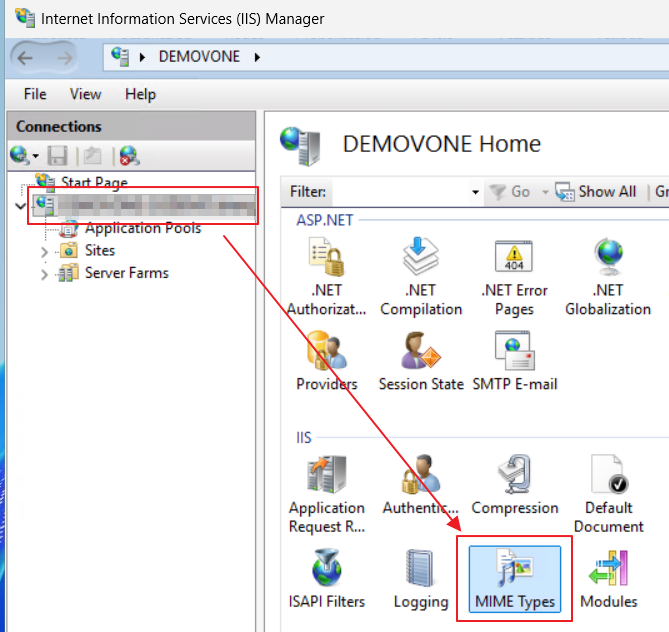Collapse the blurred server node
The width and height of the screenshot is (669, 632).
[x=20, y=207]
